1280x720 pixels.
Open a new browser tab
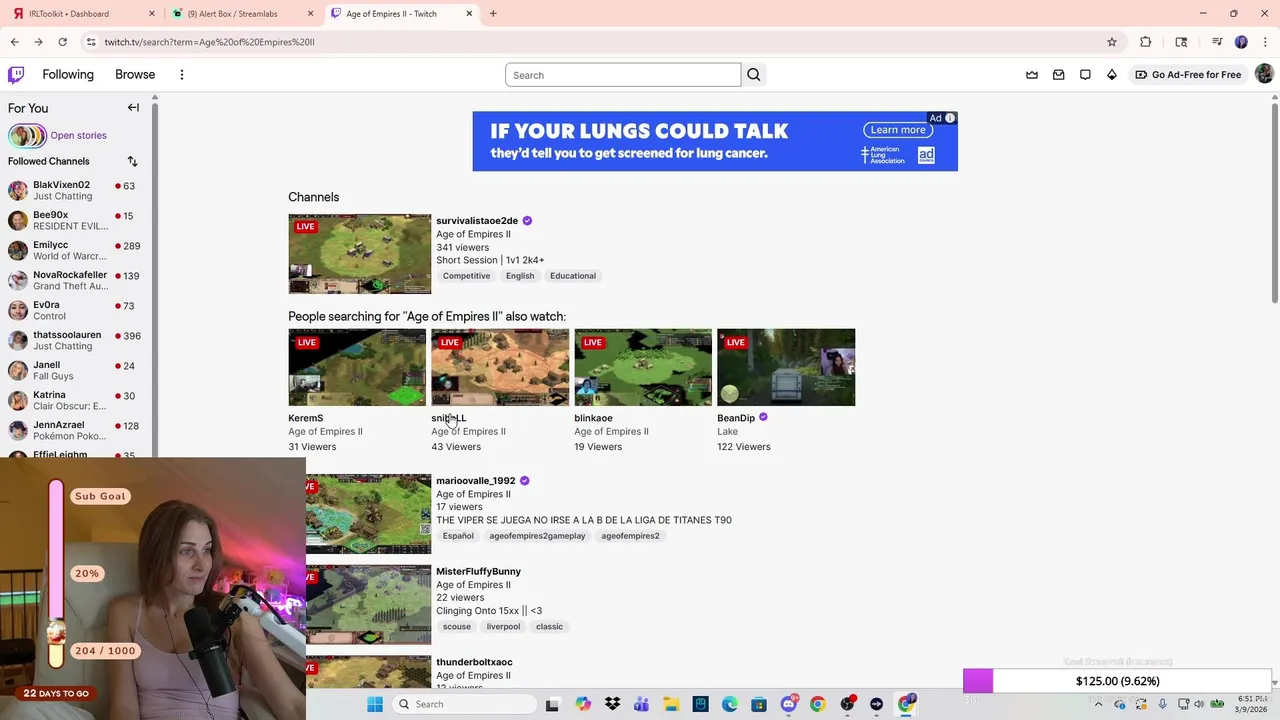coord(493,14)
